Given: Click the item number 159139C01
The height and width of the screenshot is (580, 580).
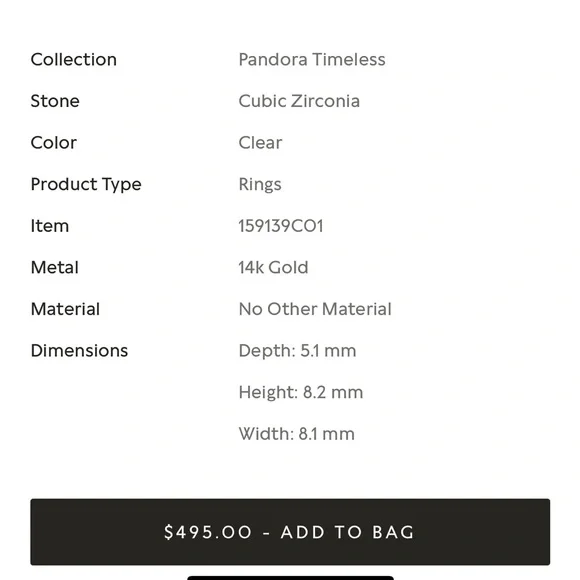Looking at the screenshot, I should click(281, 226).
